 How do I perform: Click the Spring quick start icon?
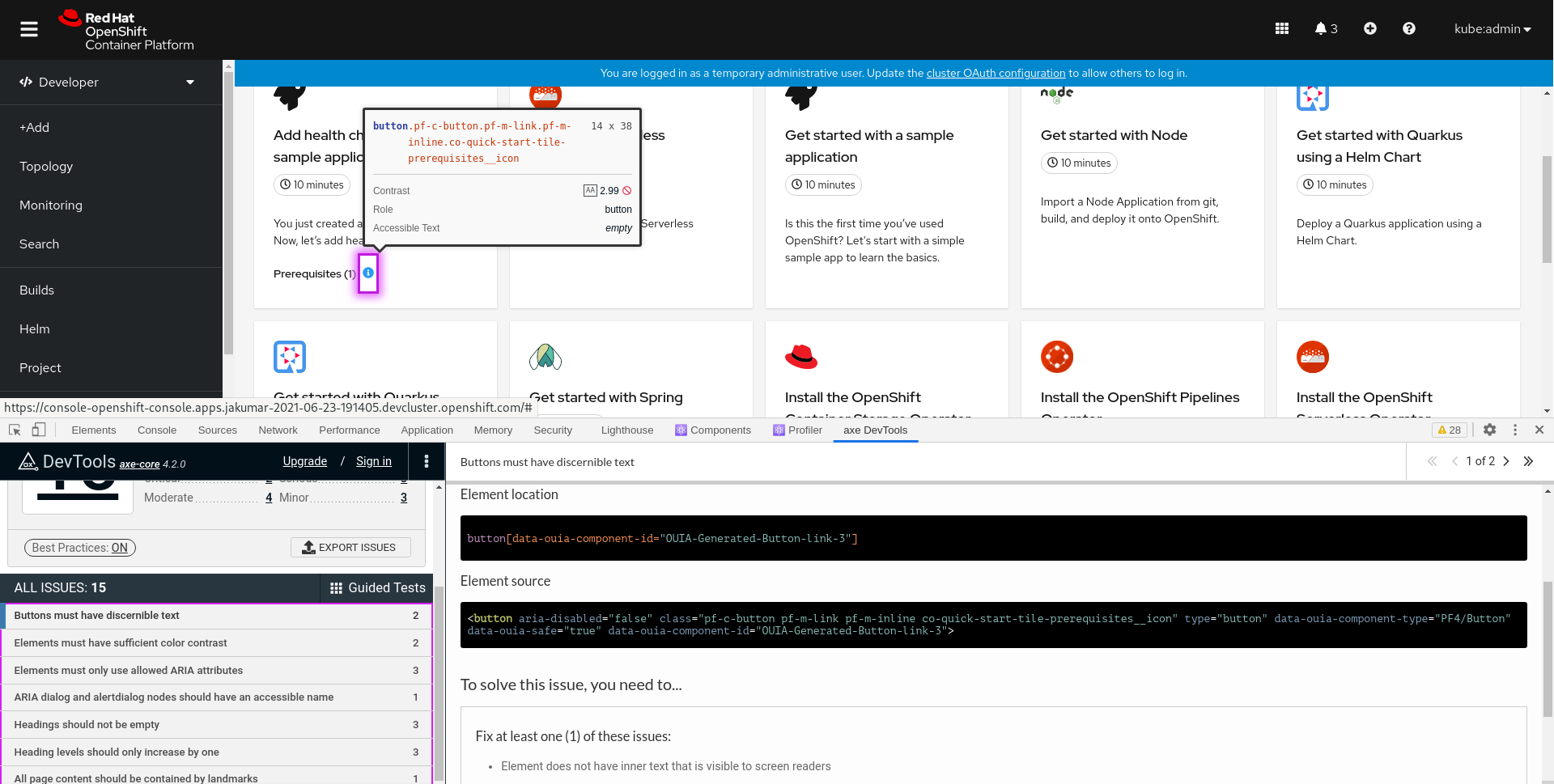pyautogui.click(x=546, y=357)
